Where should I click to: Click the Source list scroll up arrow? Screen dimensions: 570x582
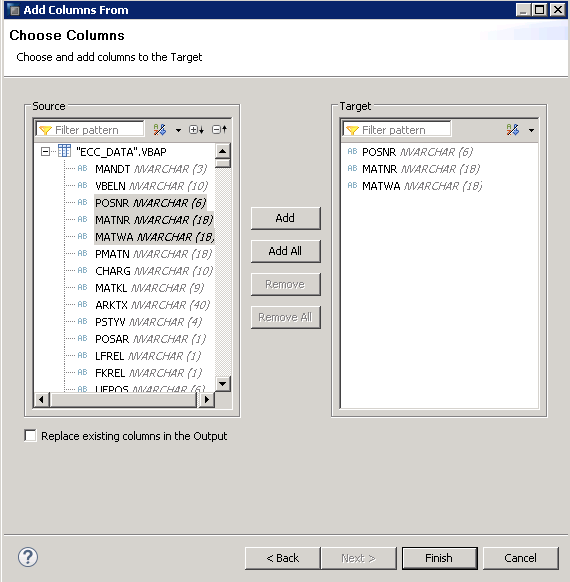coord(223,151)
